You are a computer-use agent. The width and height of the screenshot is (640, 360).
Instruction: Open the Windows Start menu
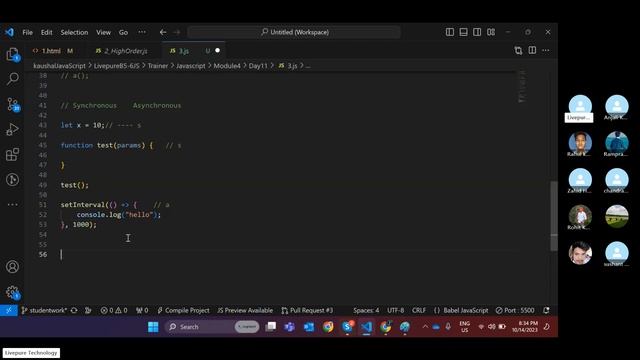153,327
